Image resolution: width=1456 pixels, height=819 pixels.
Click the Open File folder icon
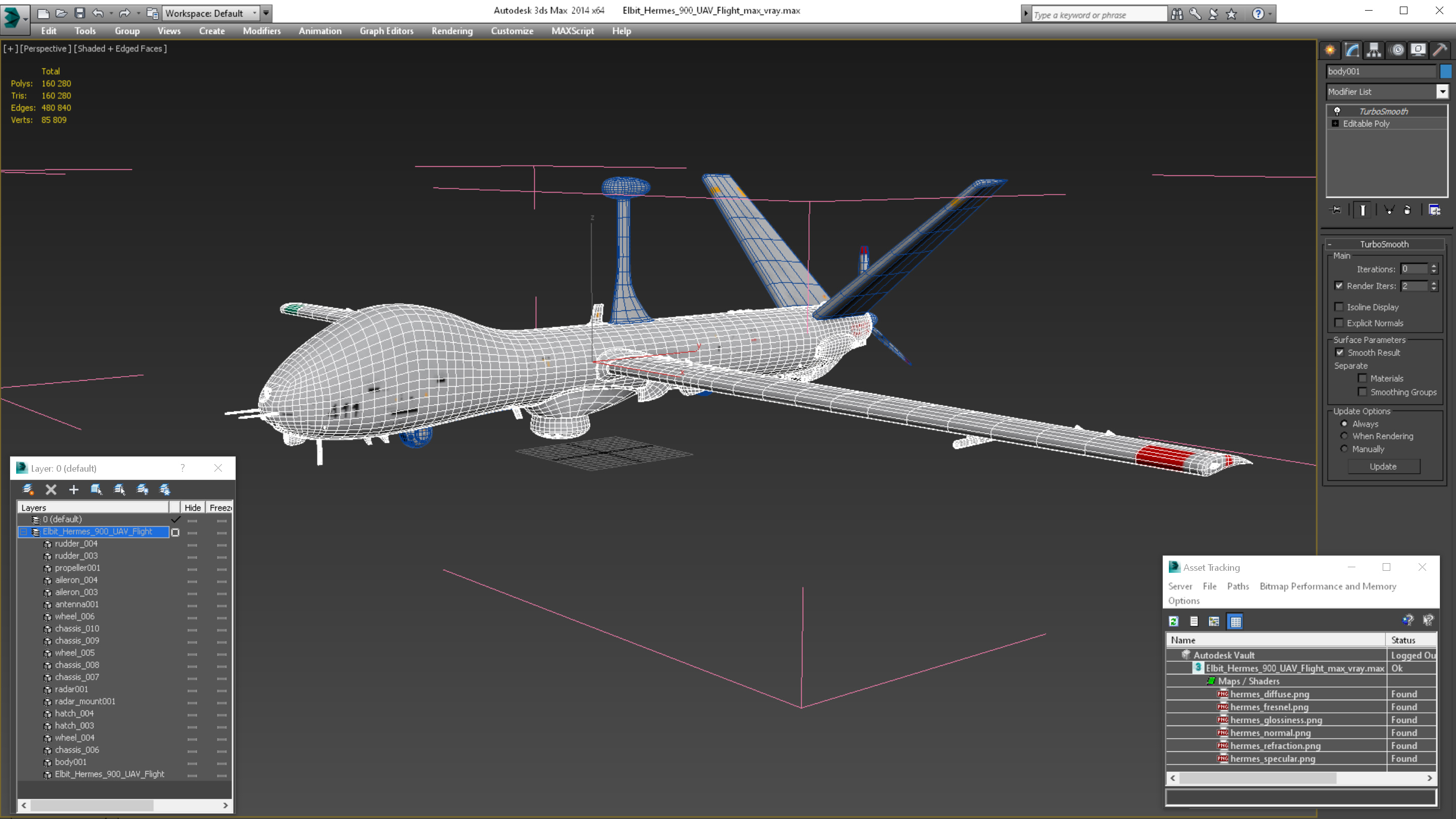click(62, 13)
